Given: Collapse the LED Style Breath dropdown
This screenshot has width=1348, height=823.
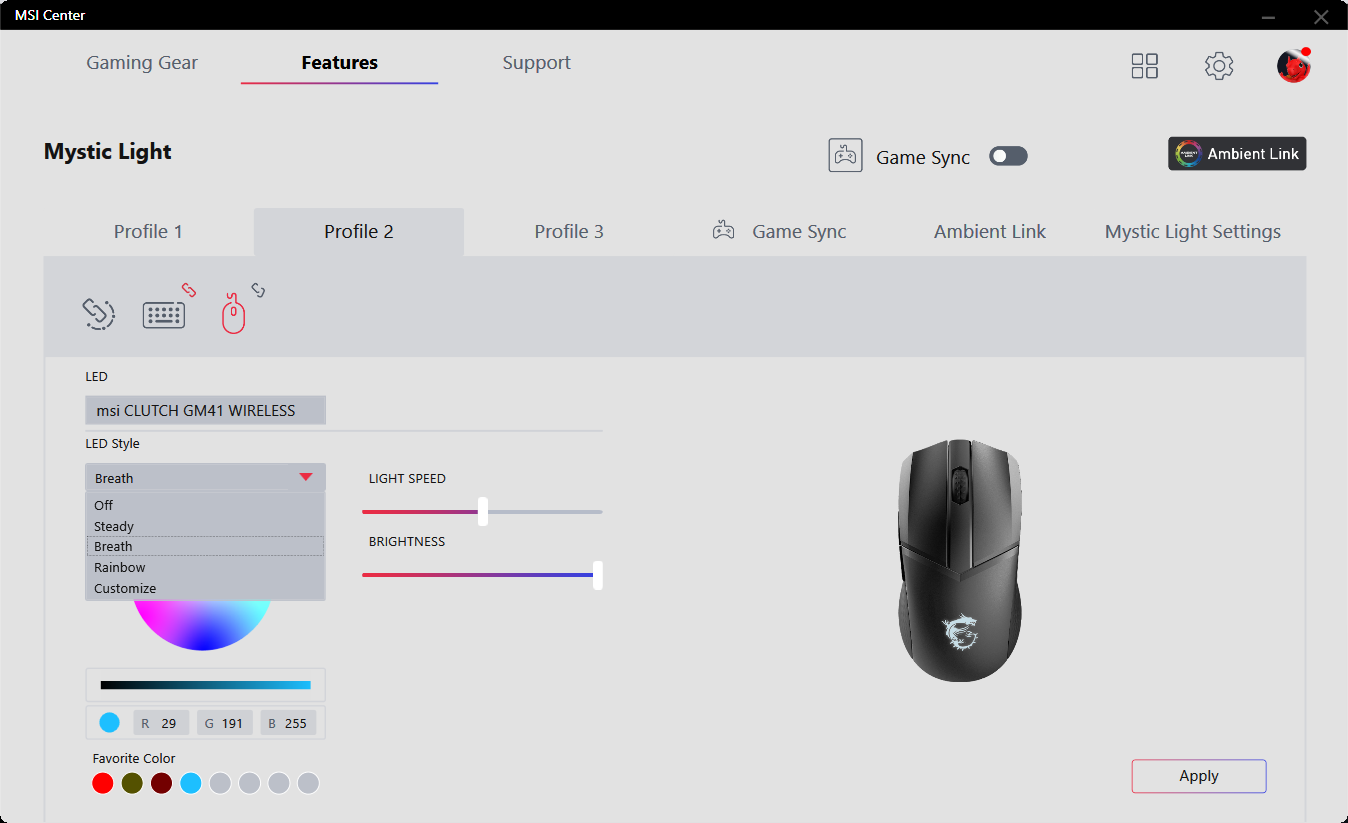Looking at the screenshot, I should click(205, 477).
